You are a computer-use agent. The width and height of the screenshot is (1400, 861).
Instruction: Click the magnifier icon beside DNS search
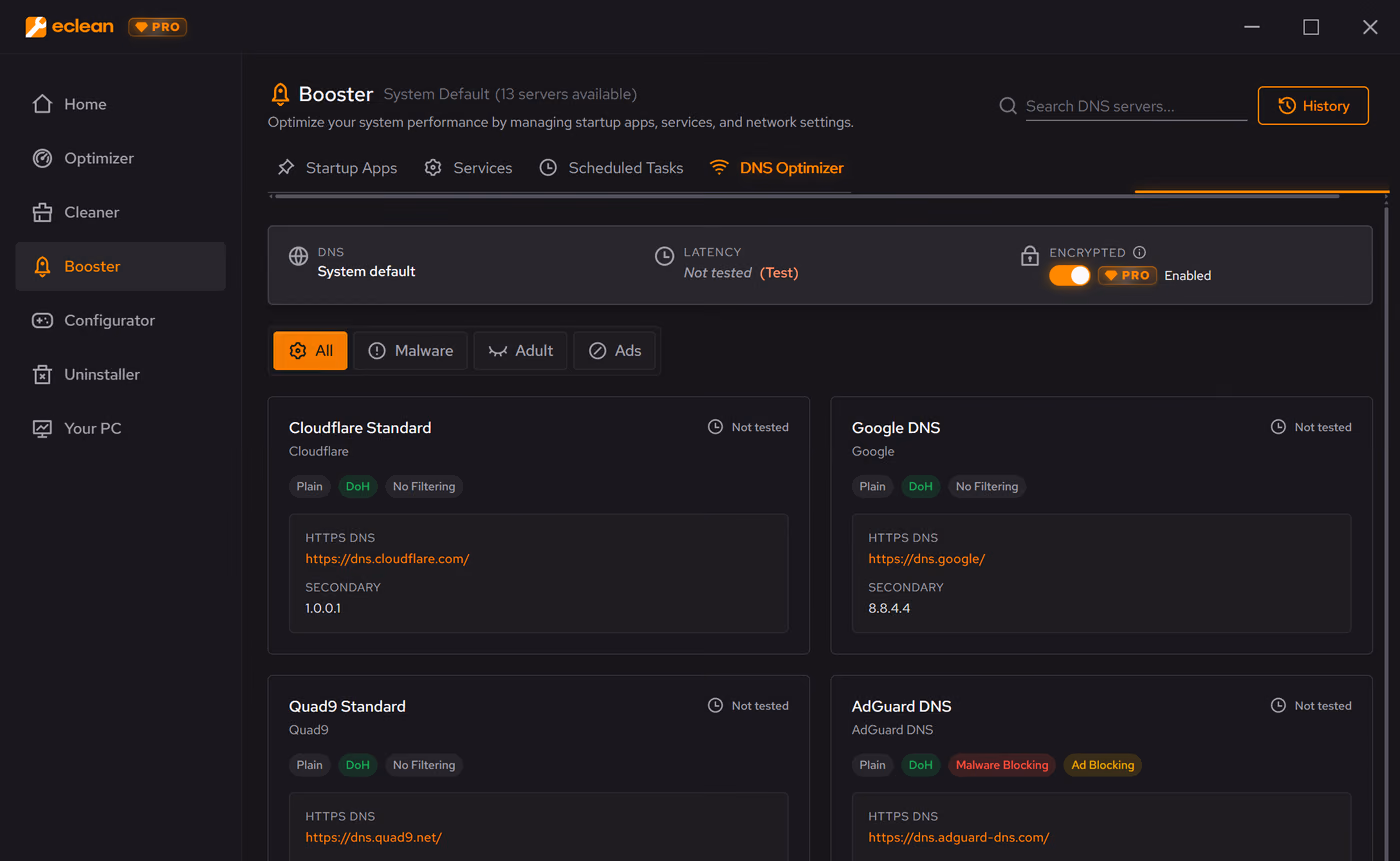coord(1008,106)
